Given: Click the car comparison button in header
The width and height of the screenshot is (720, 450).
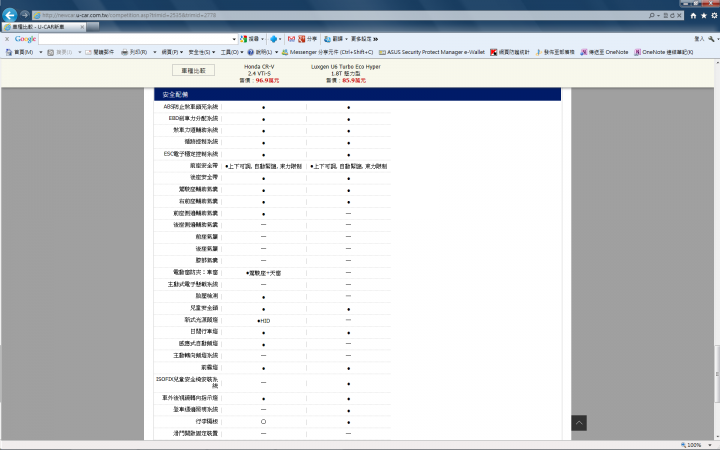Looking at the screenshot, I should coord(193,70).
